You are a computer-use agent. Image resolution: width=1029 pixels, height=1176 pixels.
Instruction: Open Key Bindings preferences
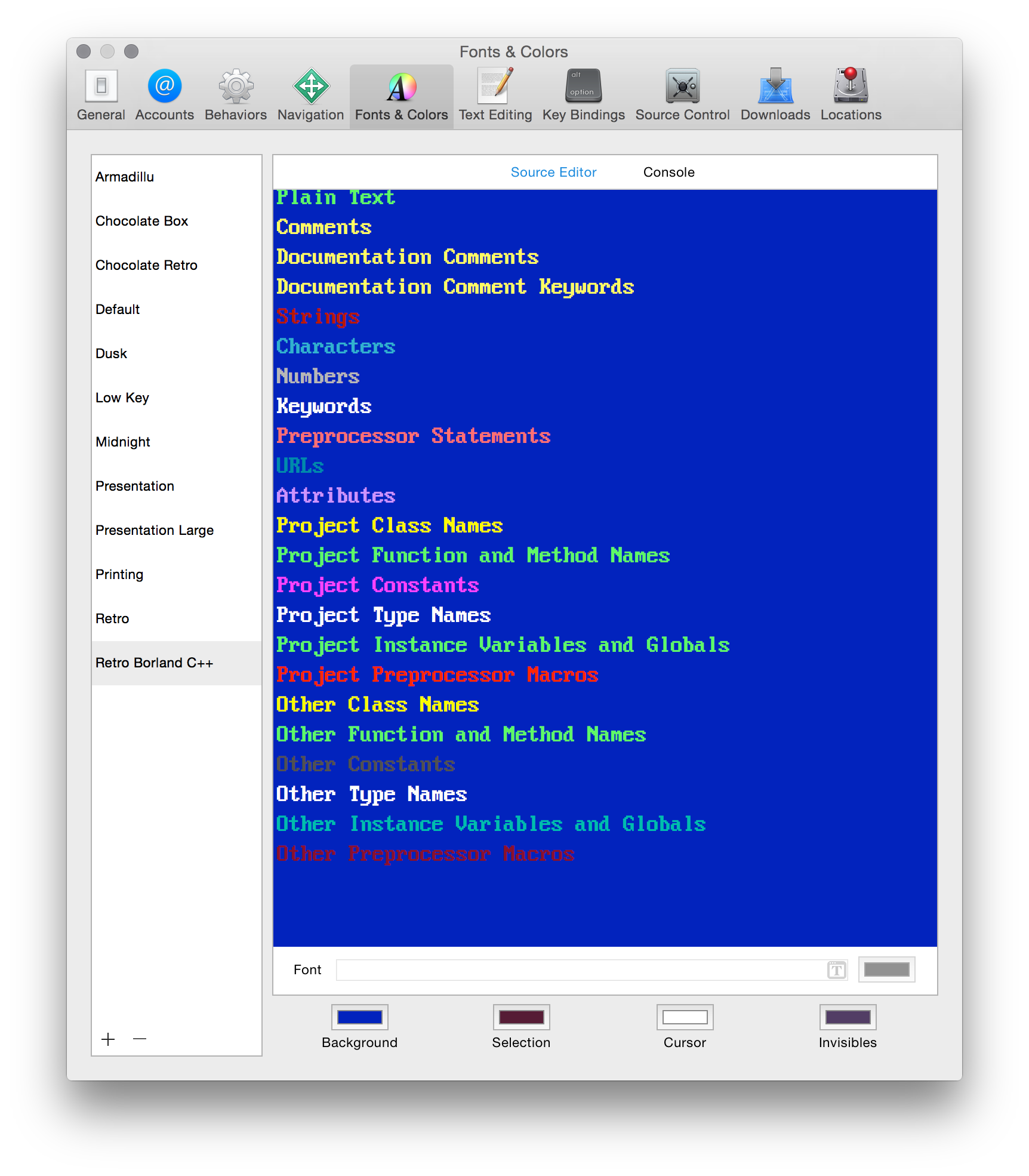pos(584,96)
